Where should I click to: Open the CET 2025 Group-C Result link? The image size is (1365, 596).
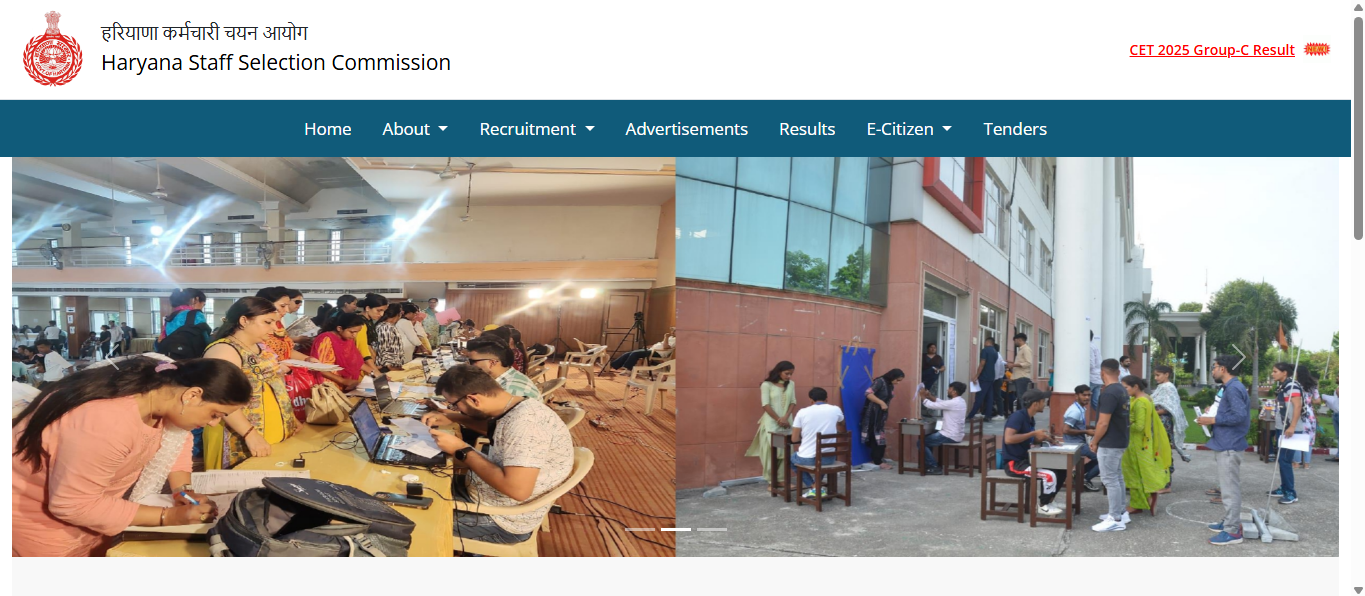coord(1212,50)
